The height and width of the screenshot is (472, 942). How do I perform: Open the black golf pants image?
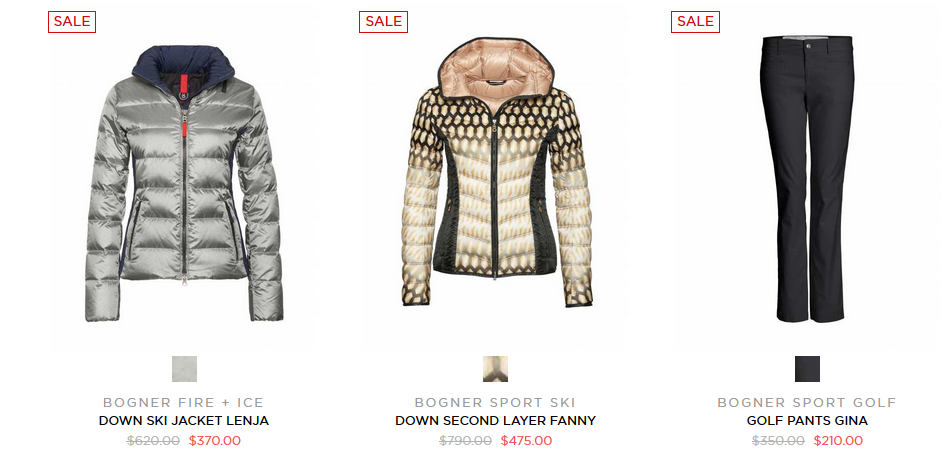click(x=807, y=178)
